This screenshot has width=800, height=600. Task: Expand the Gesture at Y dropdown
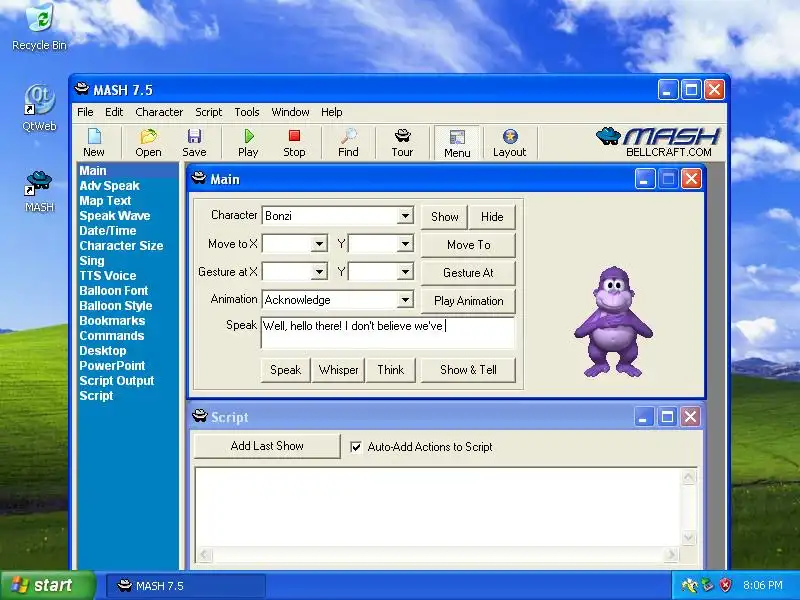[405, 272]
